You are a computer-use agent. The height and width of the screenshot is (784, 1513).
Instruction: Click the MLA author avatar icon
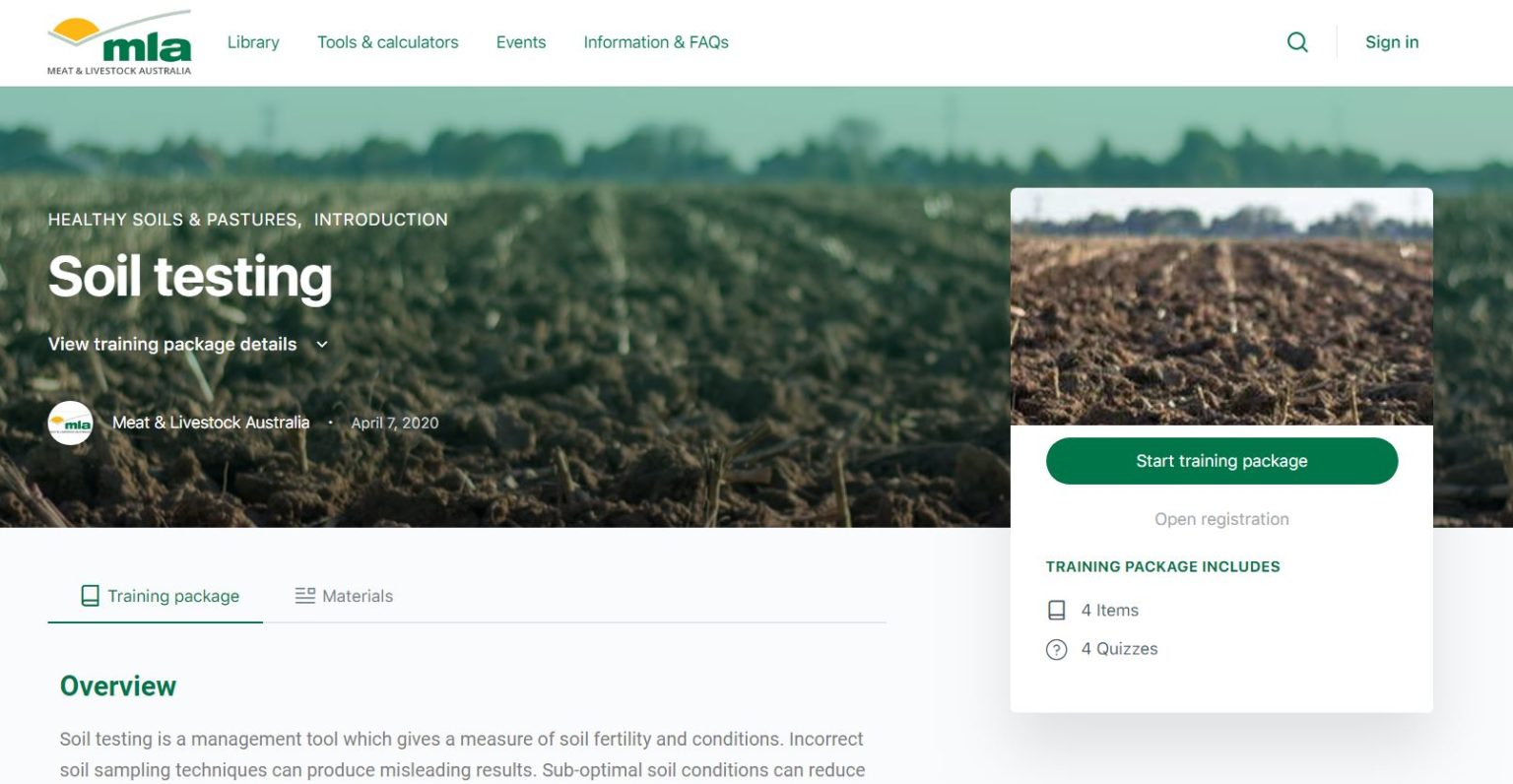pyautogui.click(x=70, y=424)
